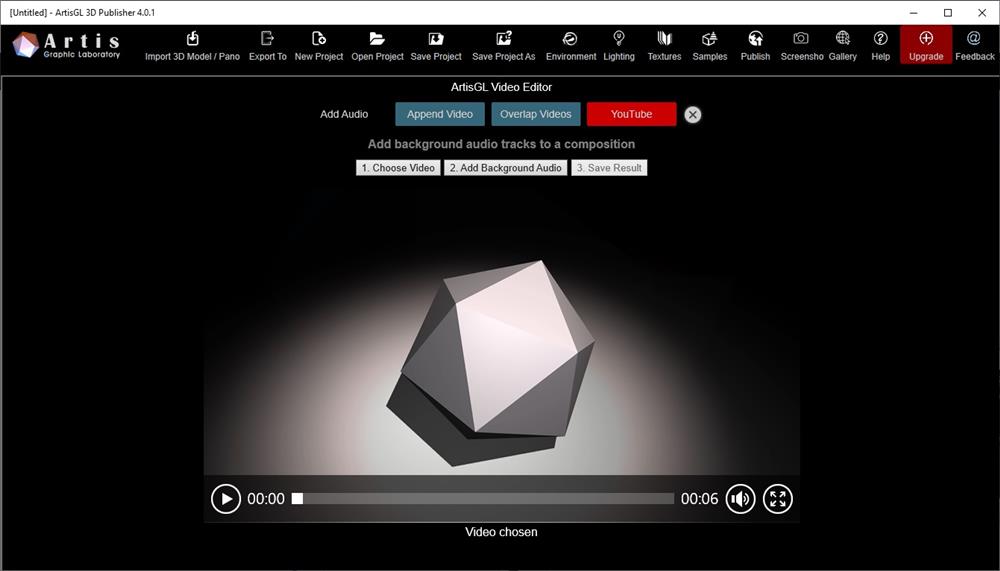Click 2. Add Background Audio button
The width and height of the screenshot is (1000, 571).
coord(506,168)
